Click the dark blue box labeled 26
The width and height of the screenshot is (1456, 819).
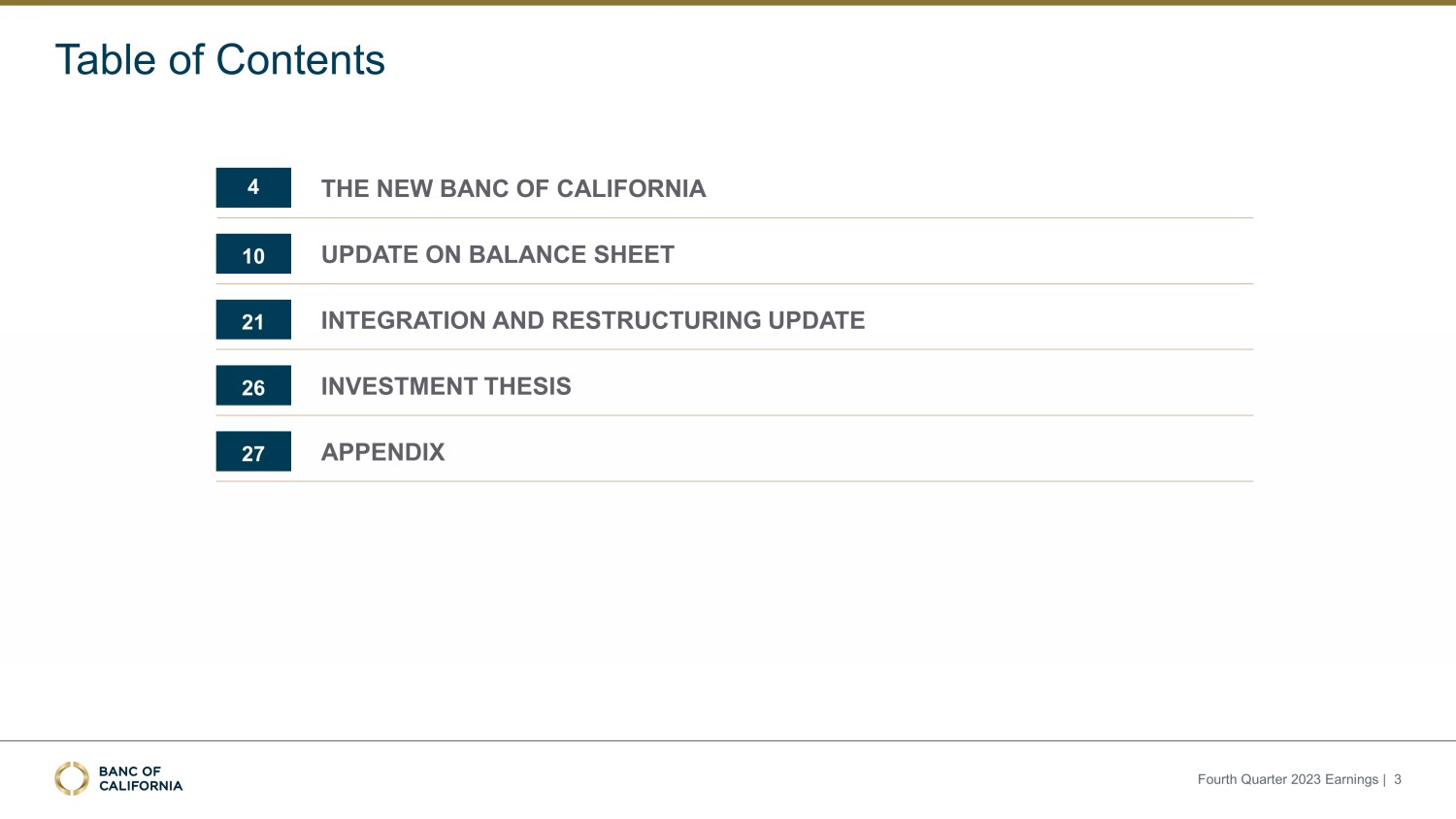click(x=253, y=386)
